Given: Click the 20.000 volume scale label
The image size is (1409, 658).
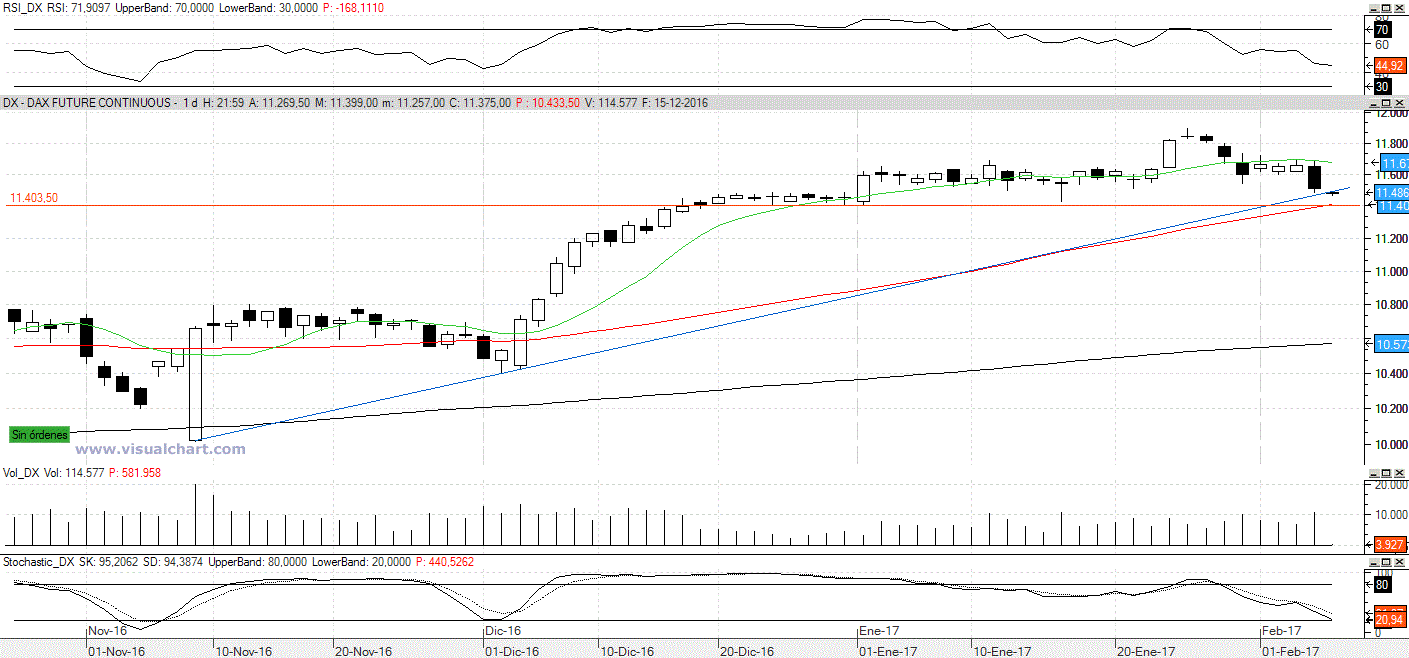Looking at the screenshot, I should pyautogui.click(x=1391, y=485).
